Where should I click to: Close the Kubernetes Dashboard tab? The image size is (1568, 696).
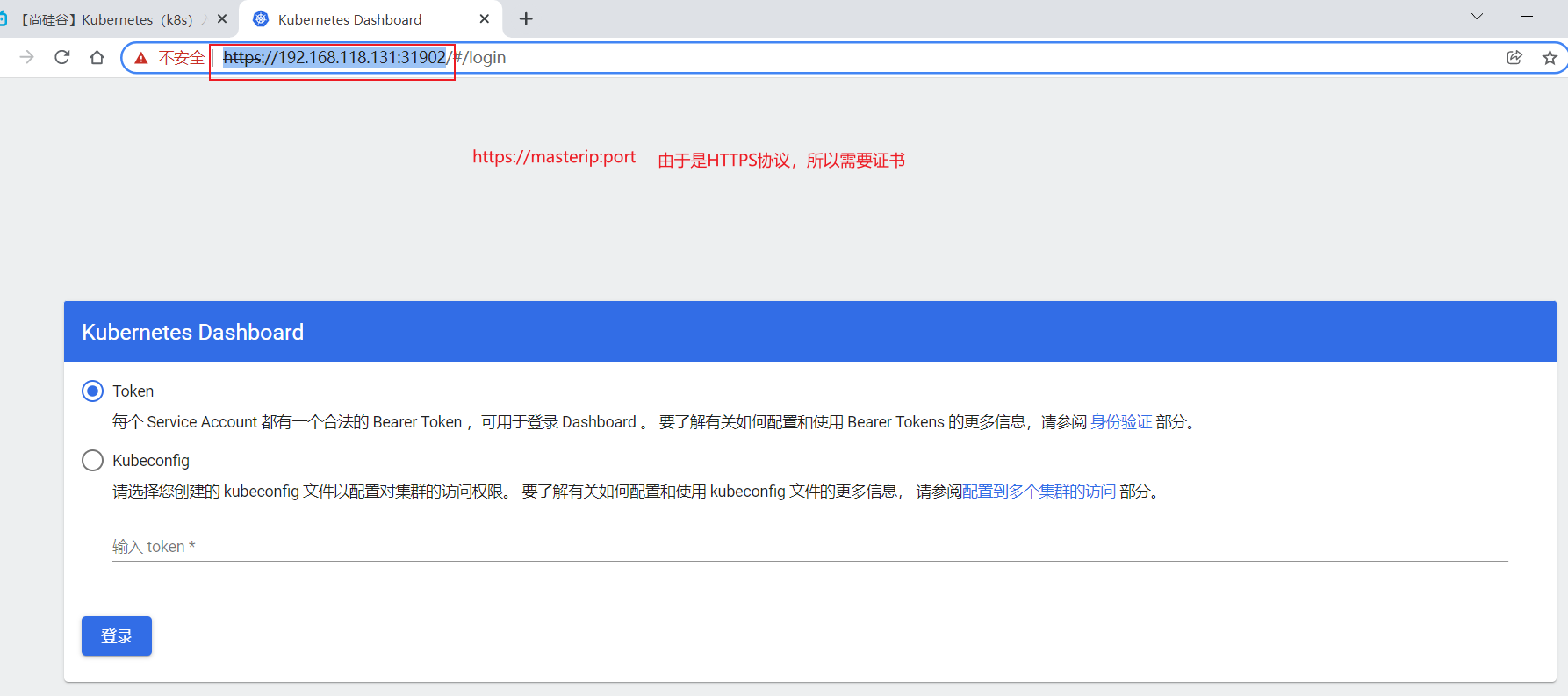click(x=485, y=18)
